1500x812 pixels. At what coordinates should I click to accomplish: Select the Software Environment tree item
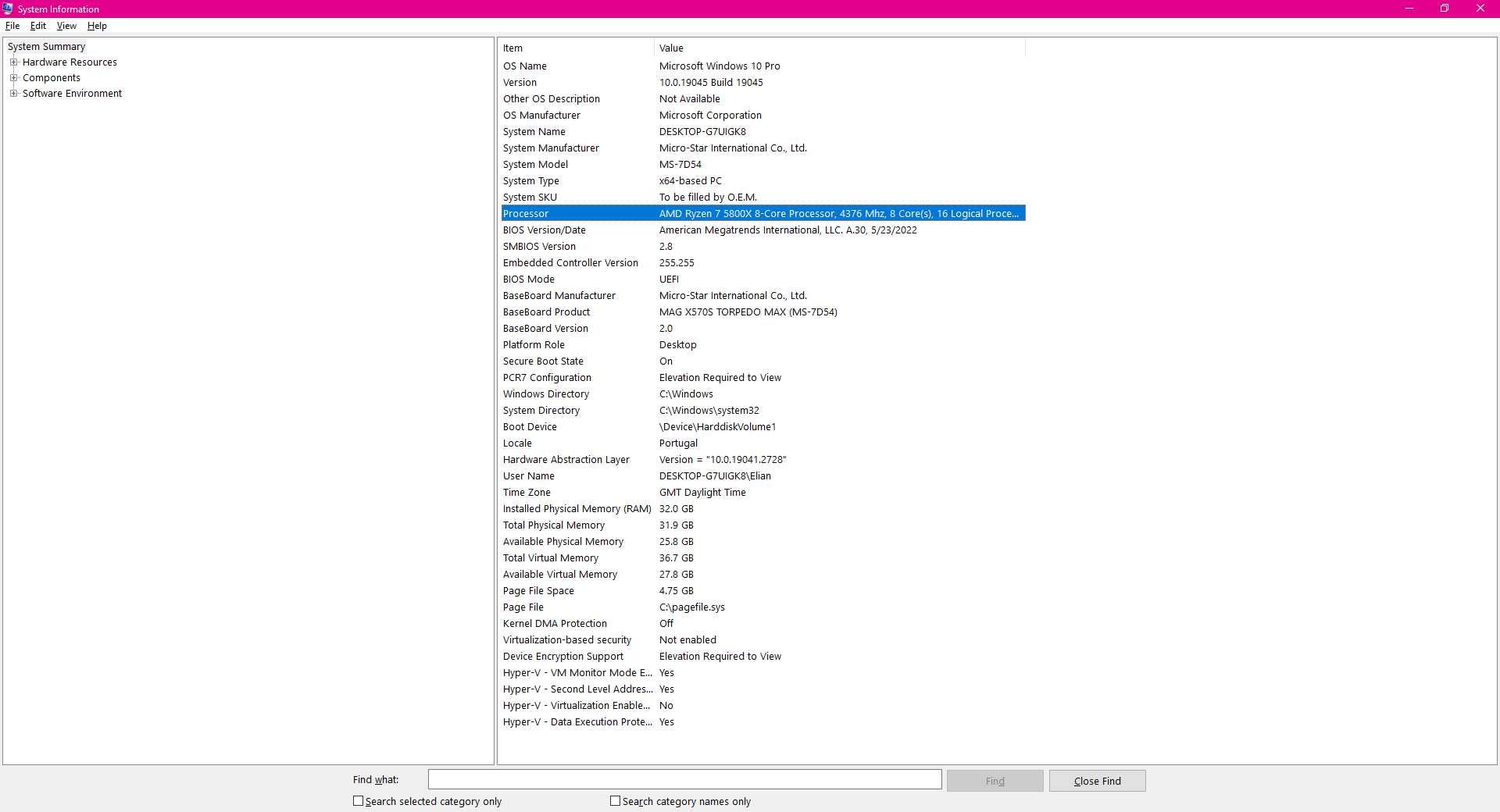(x=72, y=94)
